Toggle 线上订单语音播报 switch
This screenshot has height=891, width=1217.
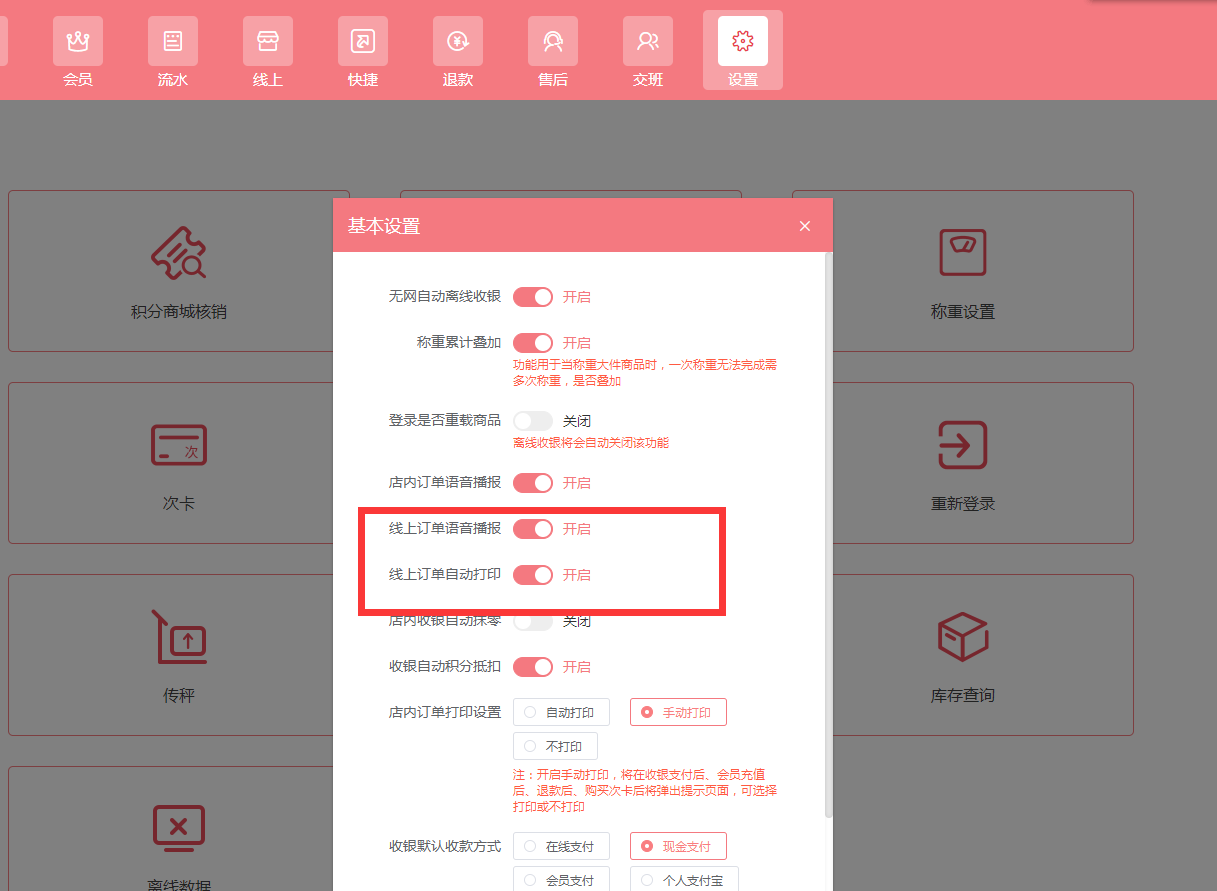pyautogui.click(x=533, y=529)
